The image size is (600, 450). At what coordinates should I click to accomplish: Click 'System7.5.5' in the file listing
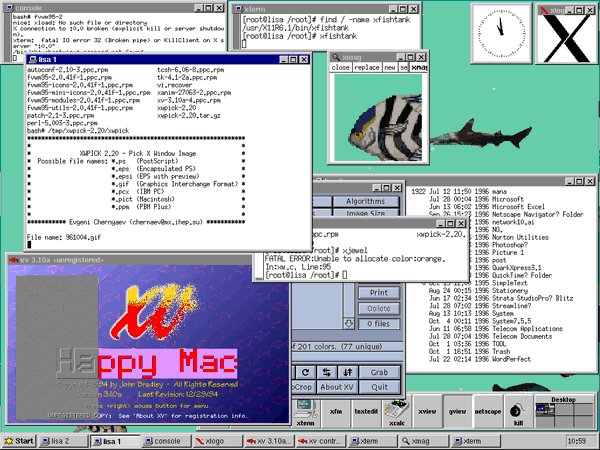(x=511, y=321)
